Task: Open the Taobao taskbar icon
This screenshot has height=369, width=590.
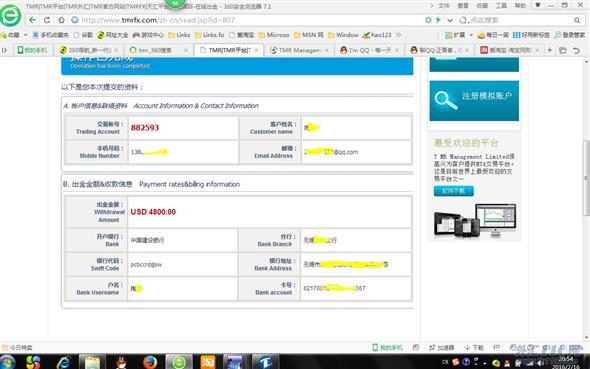Action: click(x=208, y=362)
